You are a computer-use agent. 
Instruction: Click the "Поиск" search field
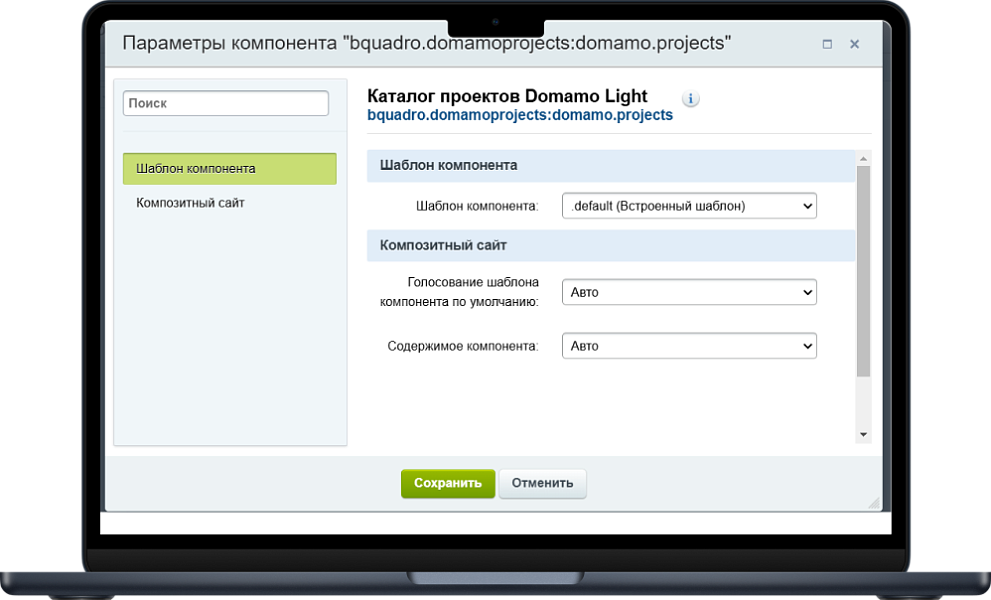pos(225,103)
